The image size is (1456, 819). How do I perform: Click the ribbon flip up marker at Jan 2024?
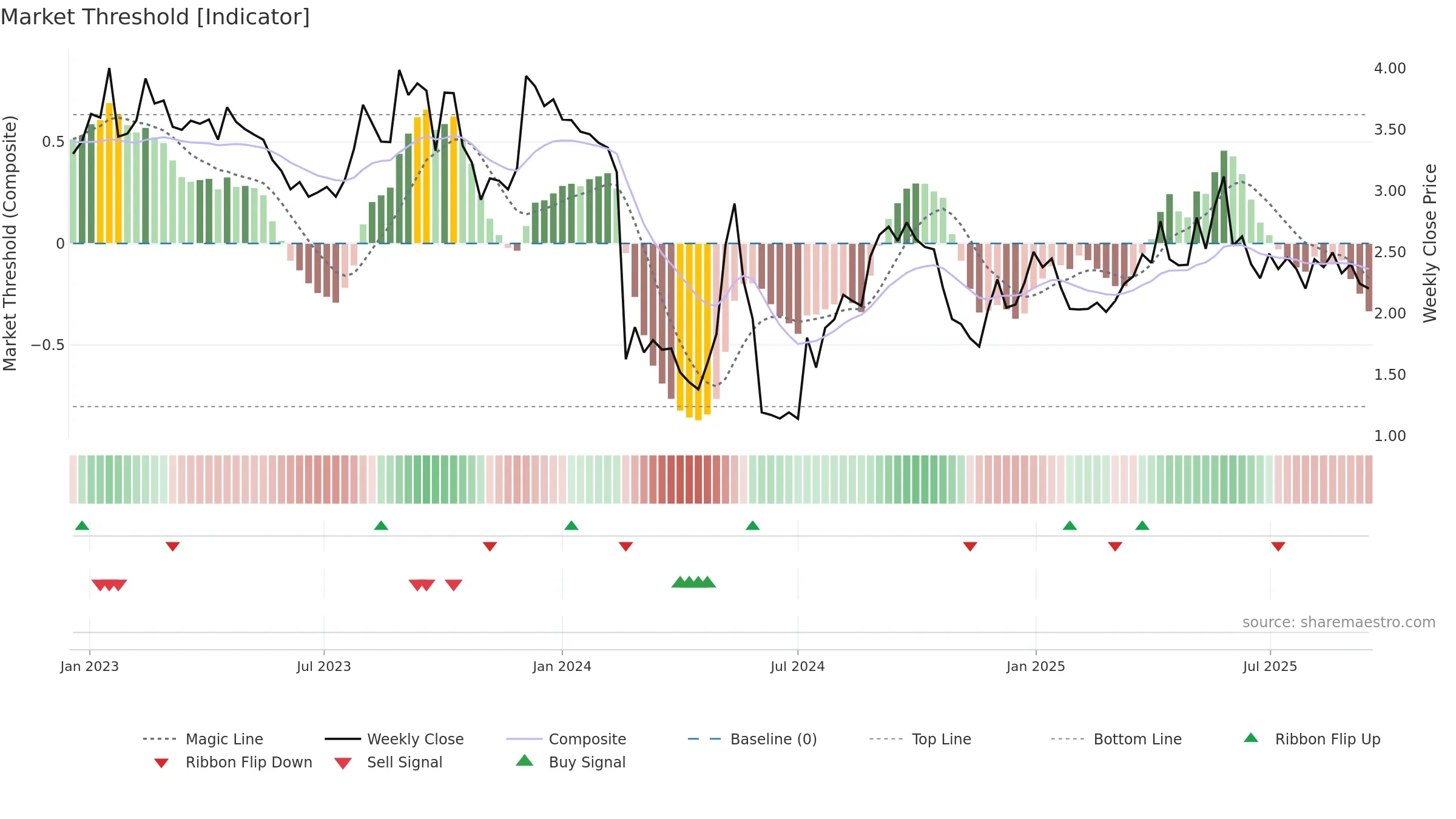tap(571, 525)
